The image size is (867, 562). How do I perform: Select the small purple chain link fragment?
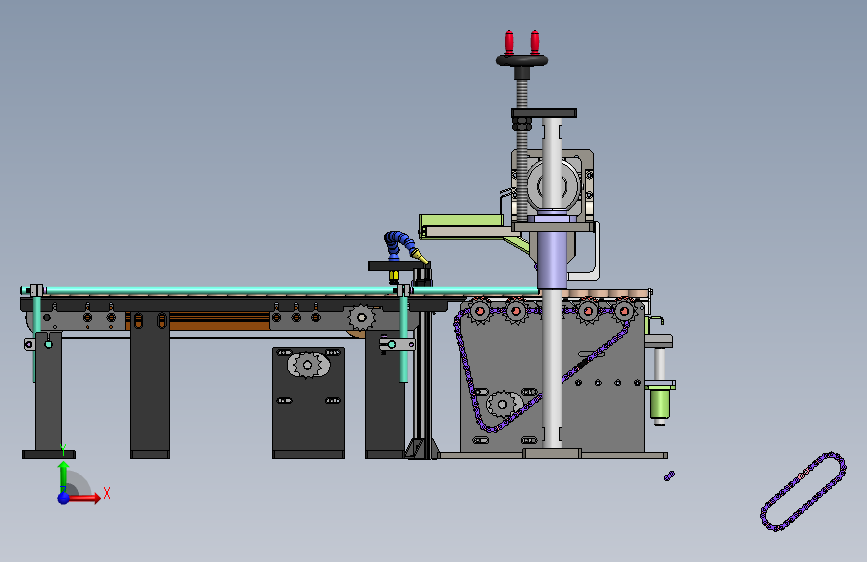(669, 476)
